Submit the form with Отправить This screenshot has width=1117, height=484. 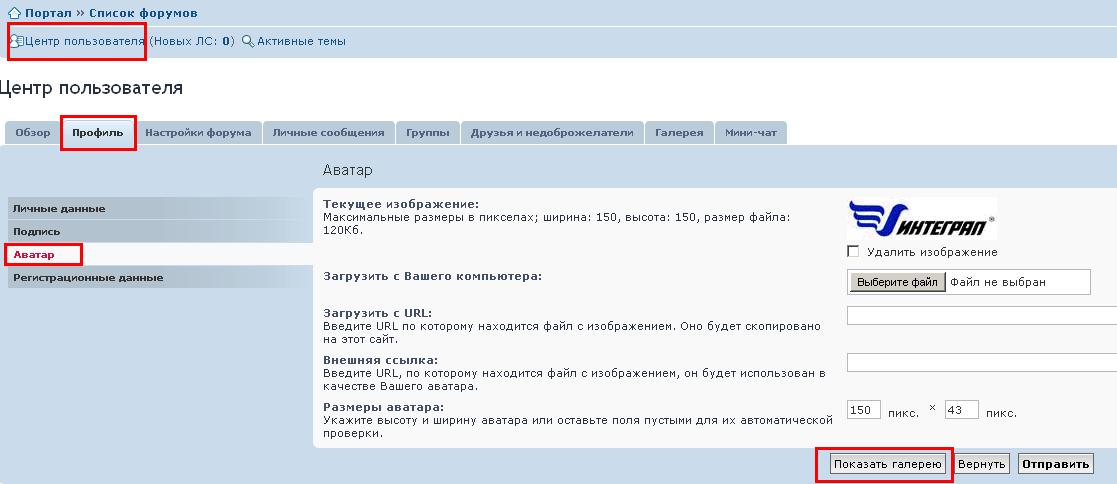click(1055, 465)
